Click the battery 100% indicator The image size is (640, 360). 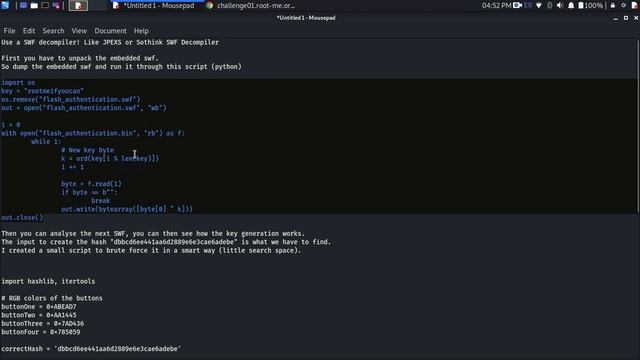[590, 5]
